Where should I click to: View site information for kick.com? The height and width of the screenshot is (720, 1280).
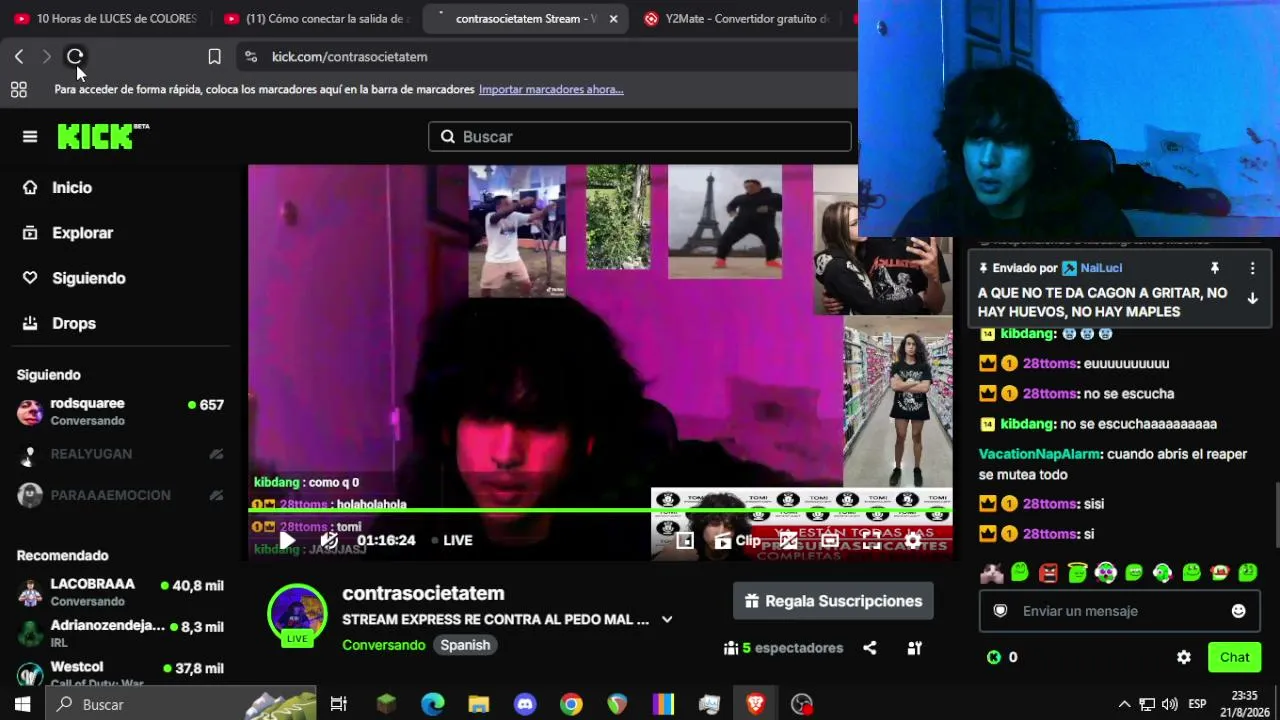[x=250, y=57]
